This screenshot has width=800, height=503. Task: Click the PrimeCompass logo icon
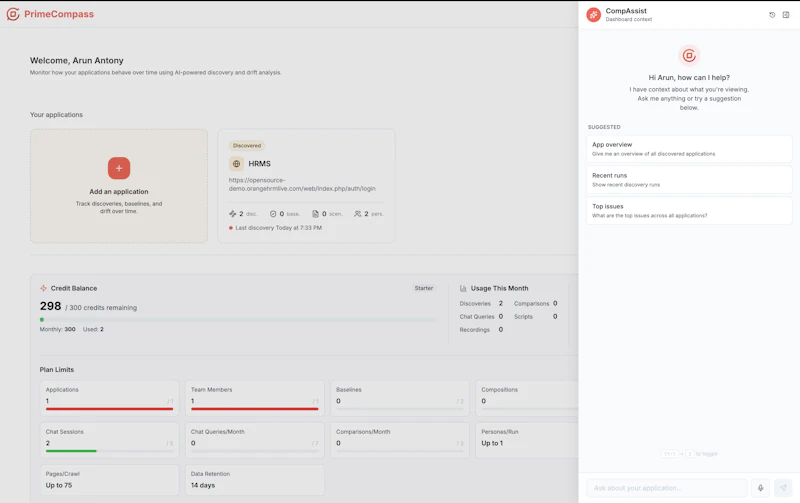(x=13, y=14)
